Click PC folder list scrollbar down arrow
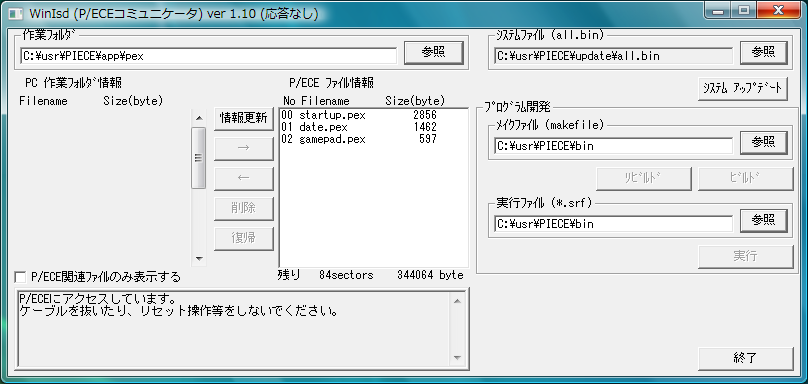Image resolution: width=808 pixels, height=384 pixels. click(x=199, y=258)
